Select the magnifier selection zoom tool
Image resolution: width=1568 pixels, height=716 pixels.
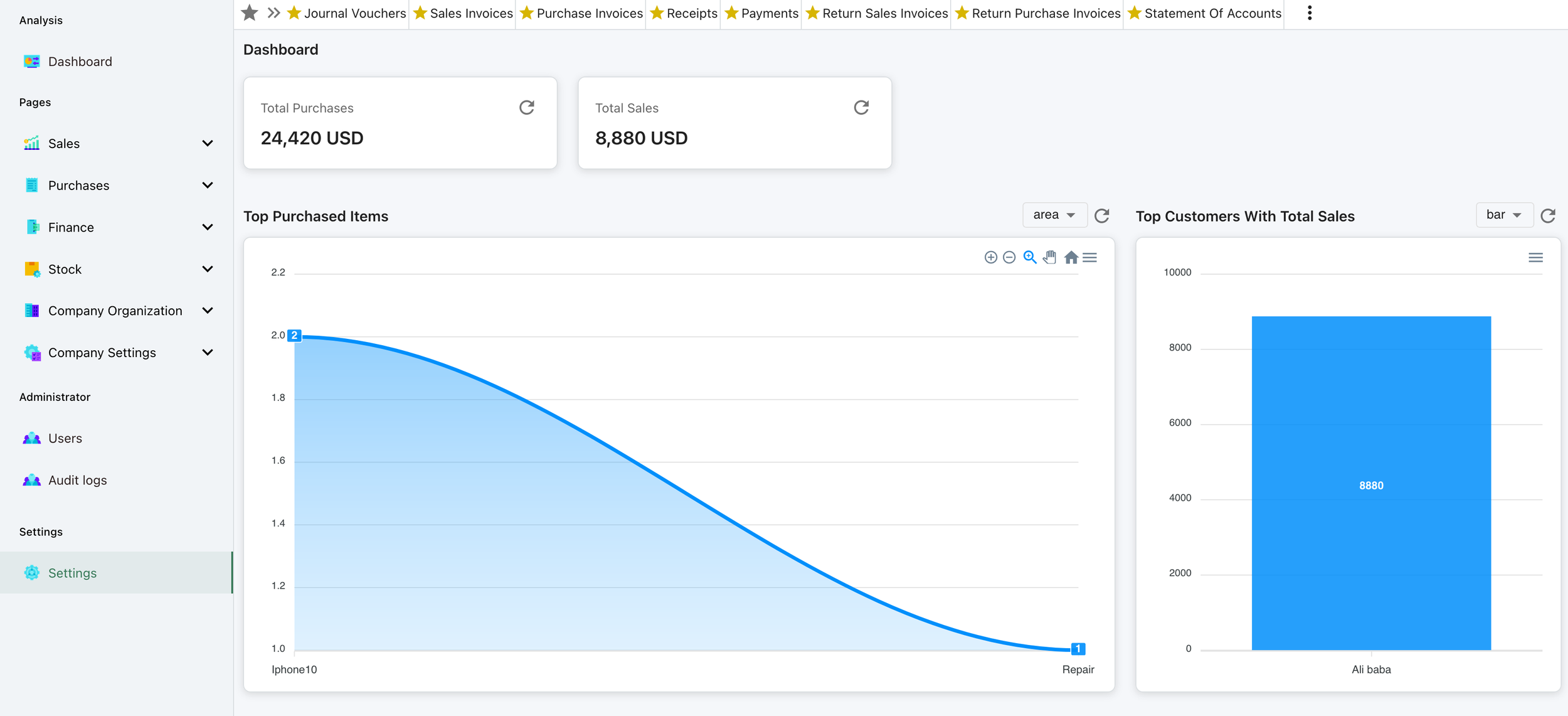point(1029,257)
